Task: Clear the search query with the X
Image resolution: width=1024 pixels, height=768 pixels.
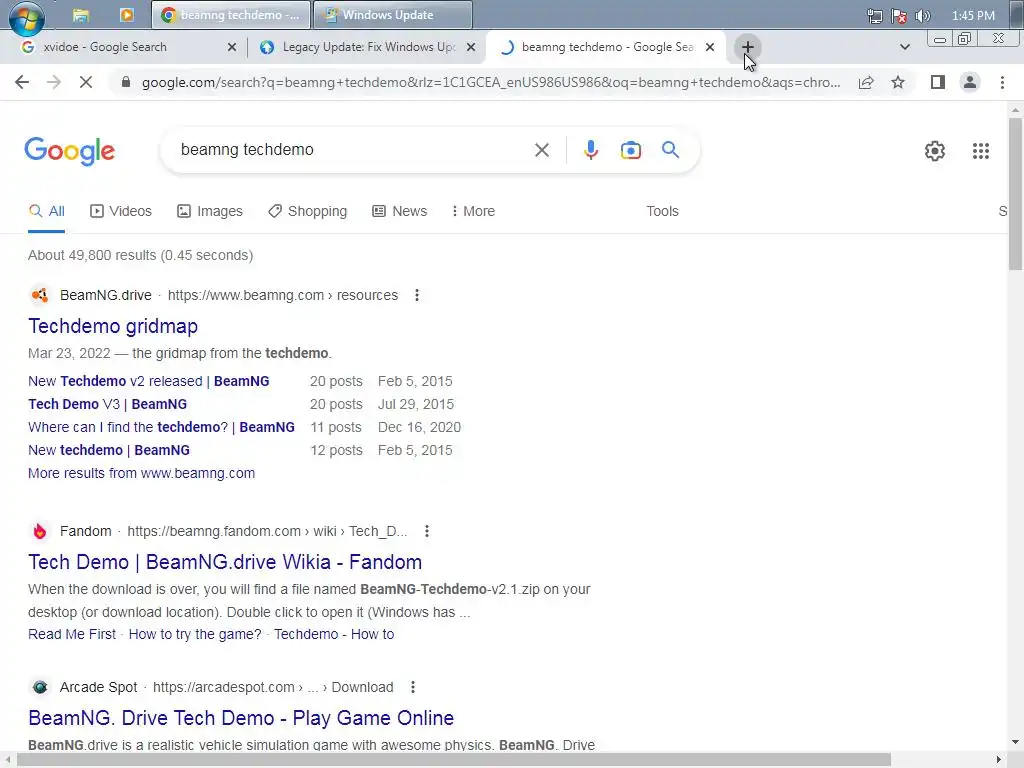Action: (541, 150)
